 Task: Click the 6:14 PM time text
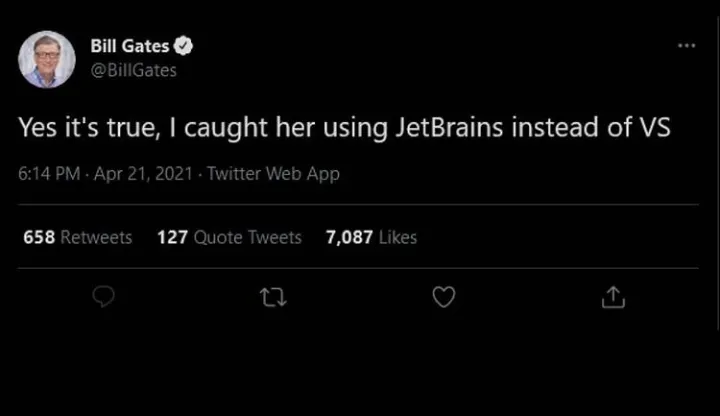pyautogui.click(x=48, y=174)
